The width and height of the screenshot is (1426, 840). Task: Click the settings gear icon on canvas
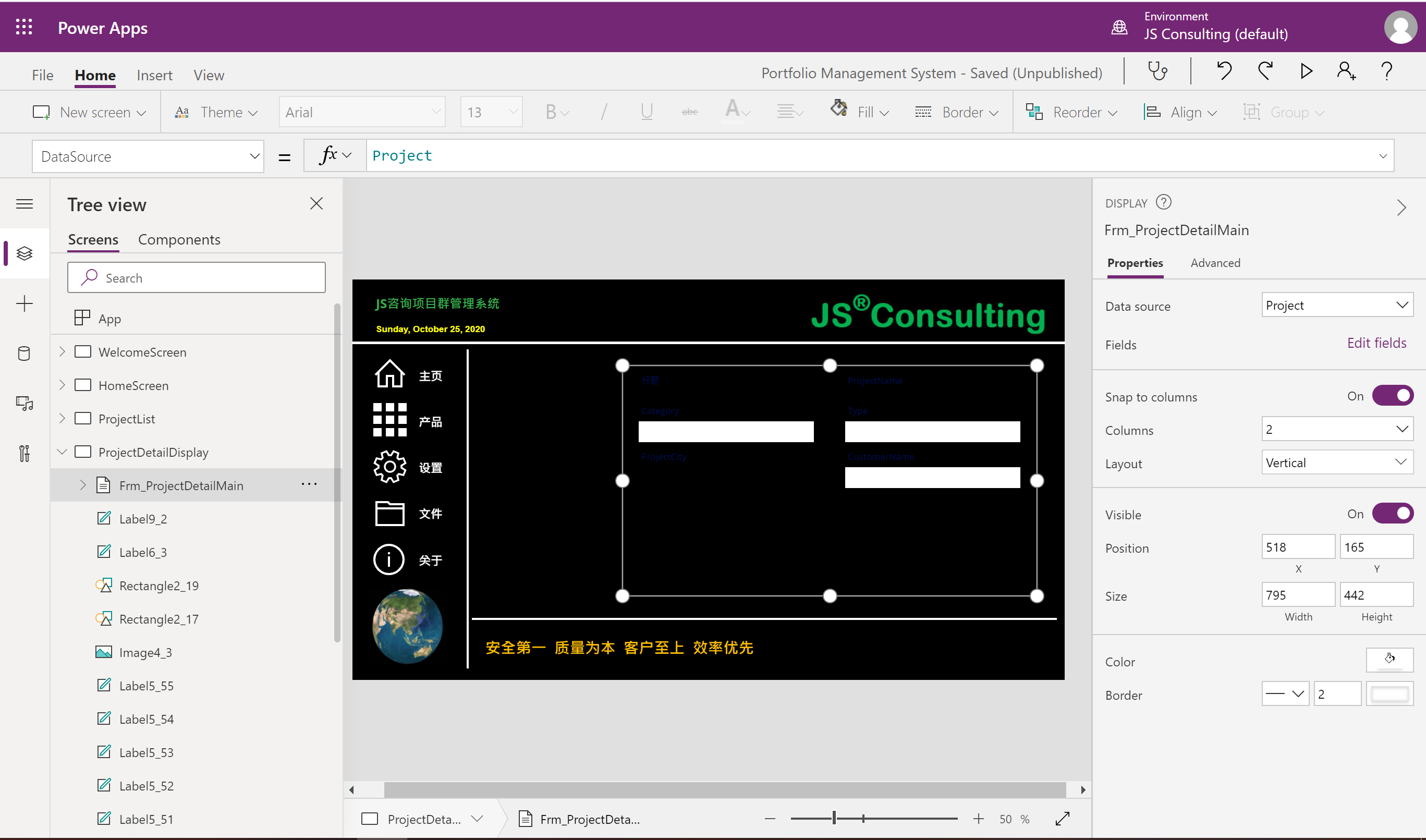point(389,467)
